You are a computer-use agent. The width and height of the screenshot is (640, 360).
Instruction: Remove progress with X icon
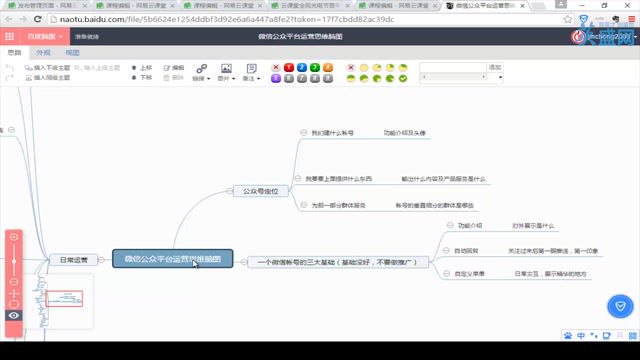coord(351,67)
